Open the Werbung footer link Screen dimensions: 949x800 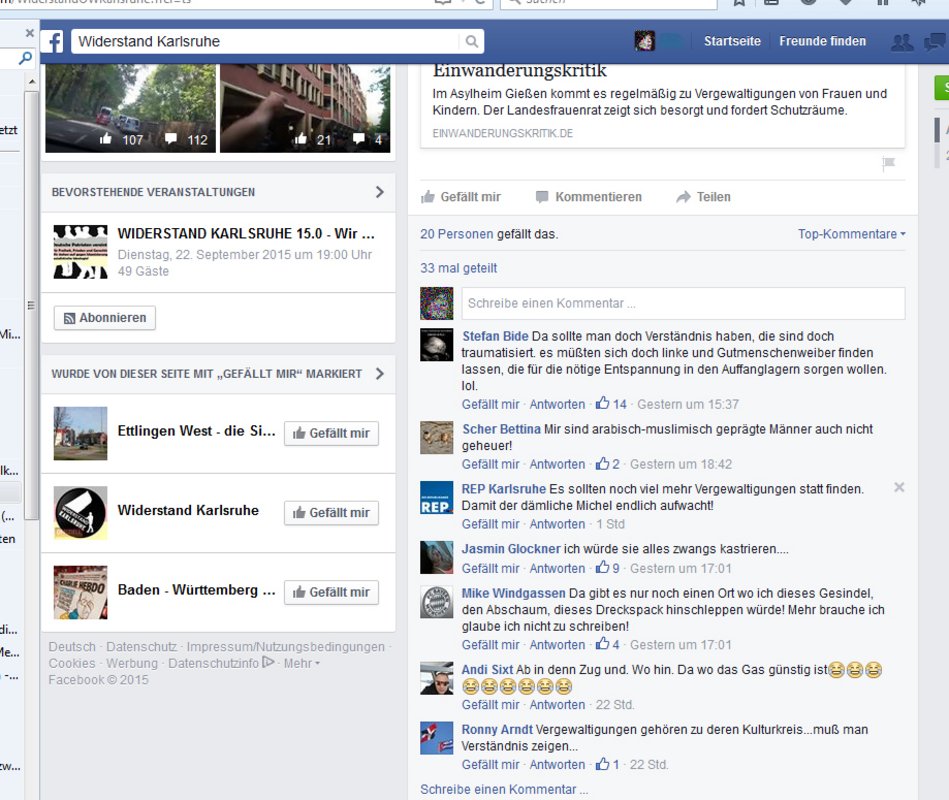(x=132, y=663)
